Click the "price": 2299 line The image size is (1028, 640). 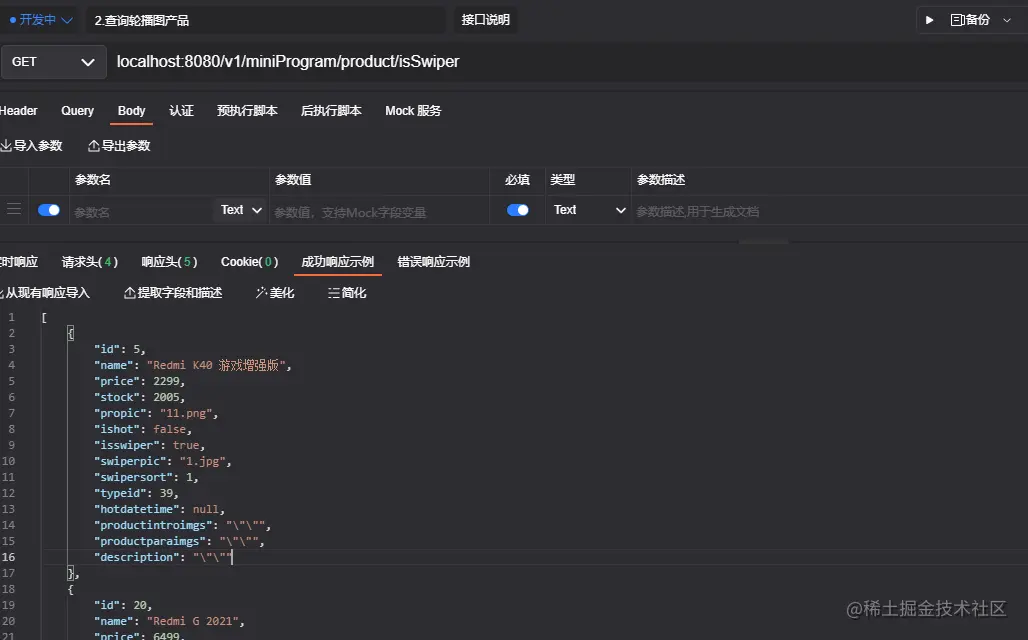[x=140, y=381]
